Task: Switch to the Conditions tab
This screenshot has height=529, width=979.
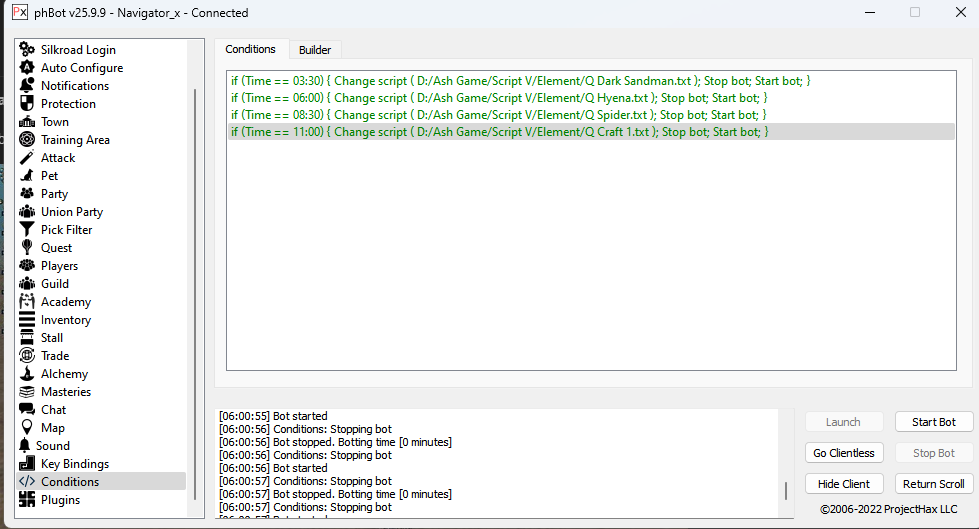Action: pyautogui.click(x=250, y=49)
